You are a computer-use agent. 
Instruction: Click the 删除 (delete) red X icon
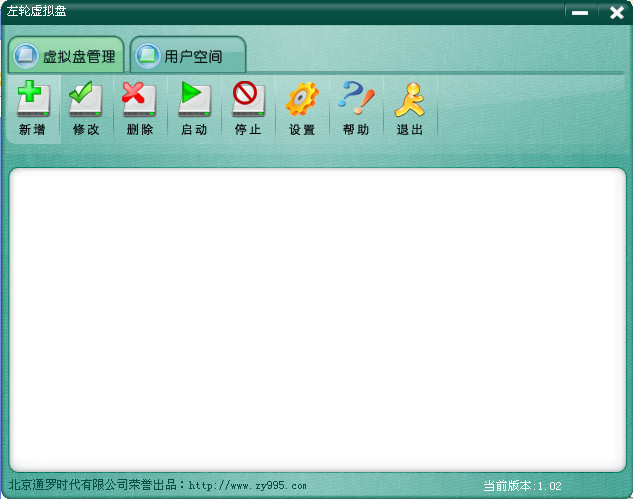pos(139,99)
